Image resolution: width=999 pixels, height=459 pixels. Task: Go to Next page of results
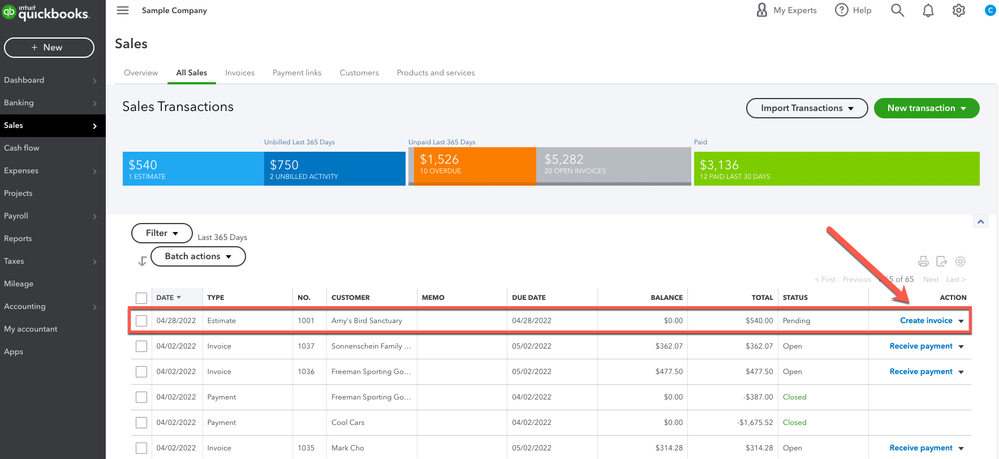click(931, 279)
